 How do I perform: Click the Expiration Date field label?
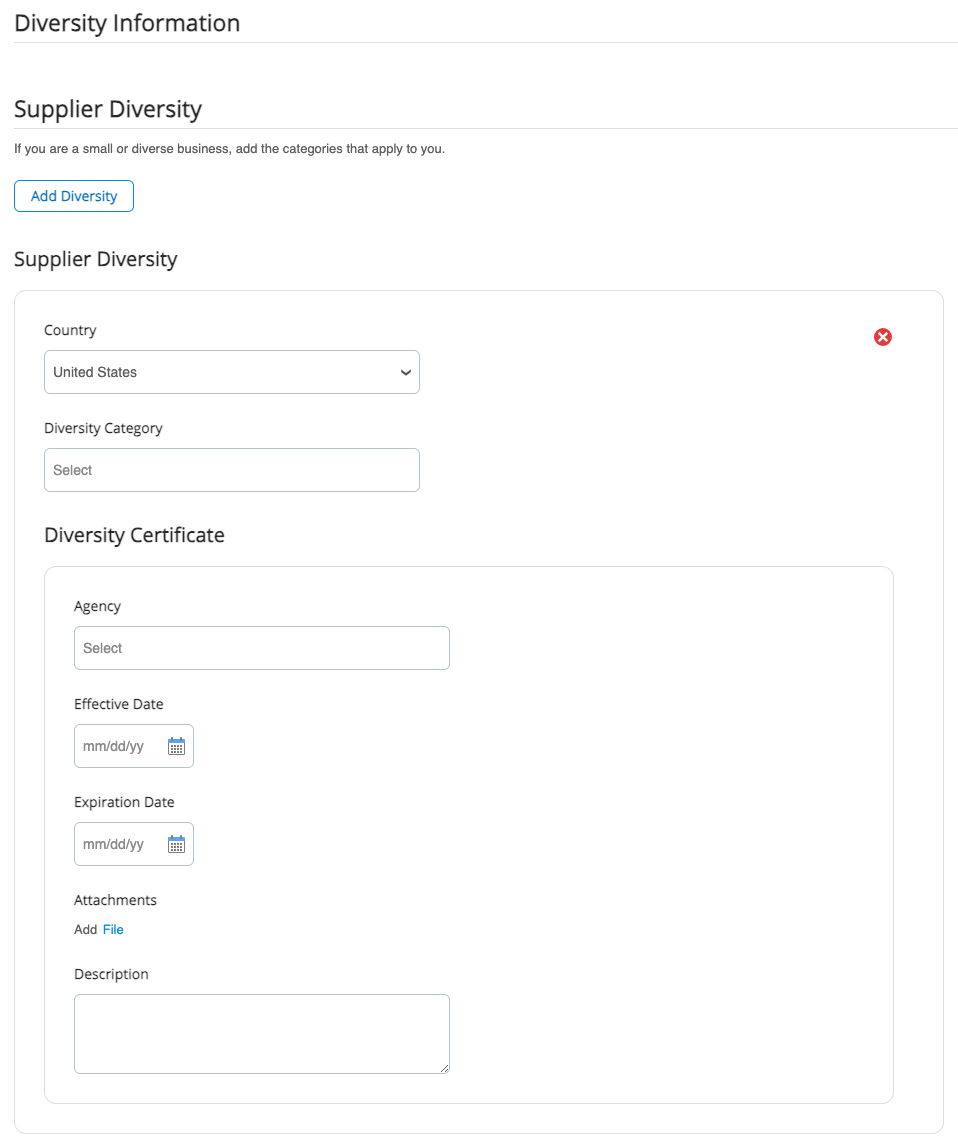124,802
